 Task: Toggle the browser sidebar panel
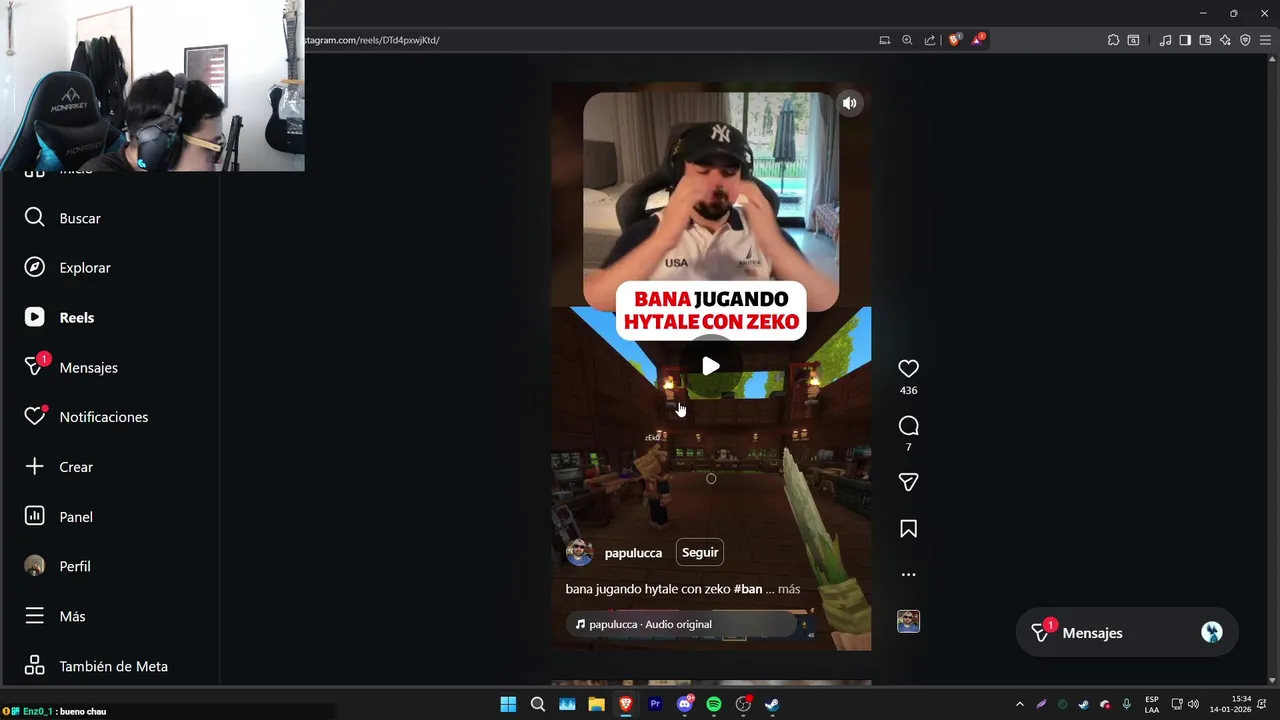coord(1185,40)
